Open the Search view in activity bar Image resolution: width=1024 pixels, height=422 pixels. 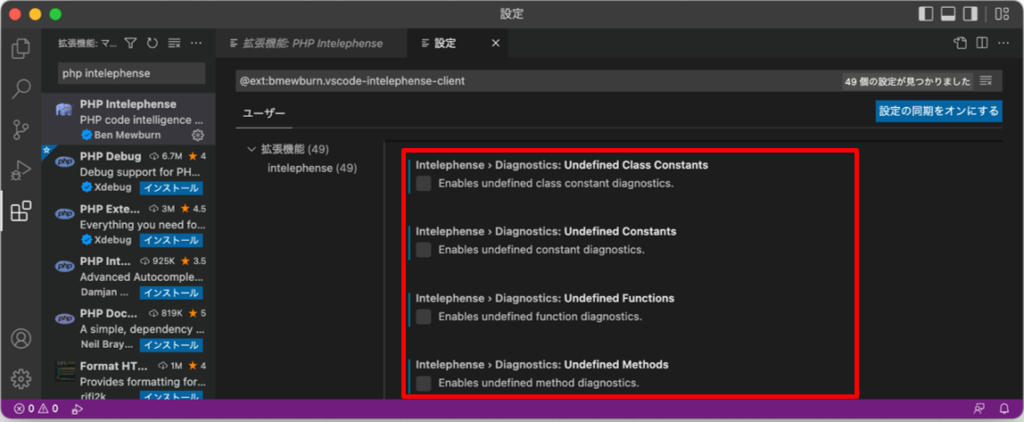tap(21, 89)
